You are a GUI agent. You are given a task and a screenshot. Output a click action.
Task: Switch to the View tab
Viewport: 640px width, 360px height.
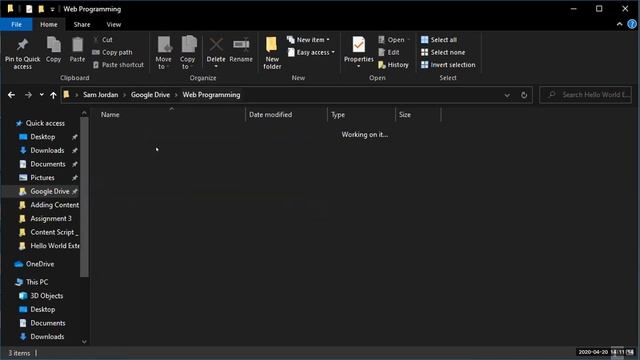[x=114, y=24]
